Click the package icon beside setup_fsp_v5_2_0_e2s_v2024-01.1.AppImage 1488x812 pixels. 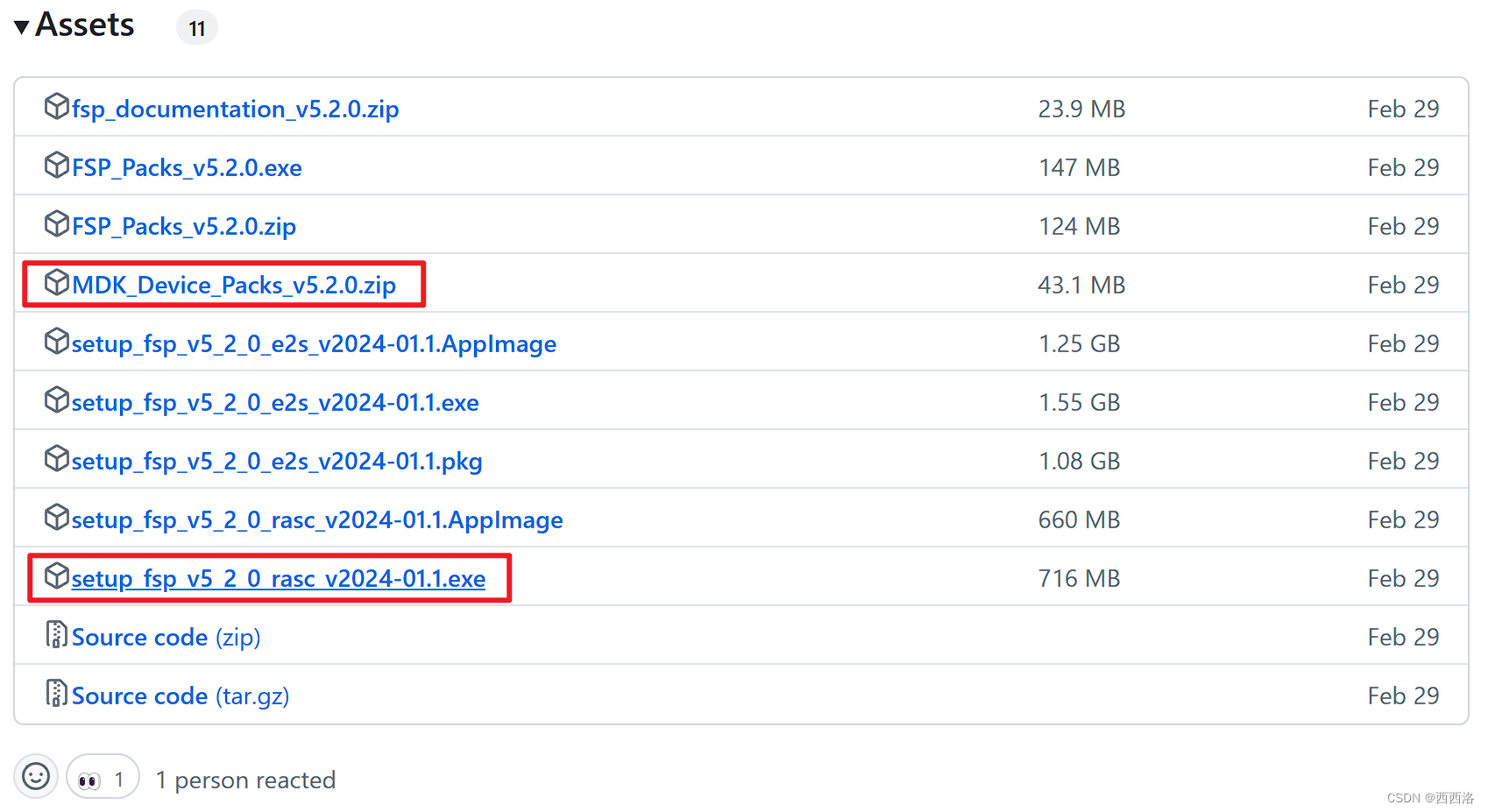(56, 342)
